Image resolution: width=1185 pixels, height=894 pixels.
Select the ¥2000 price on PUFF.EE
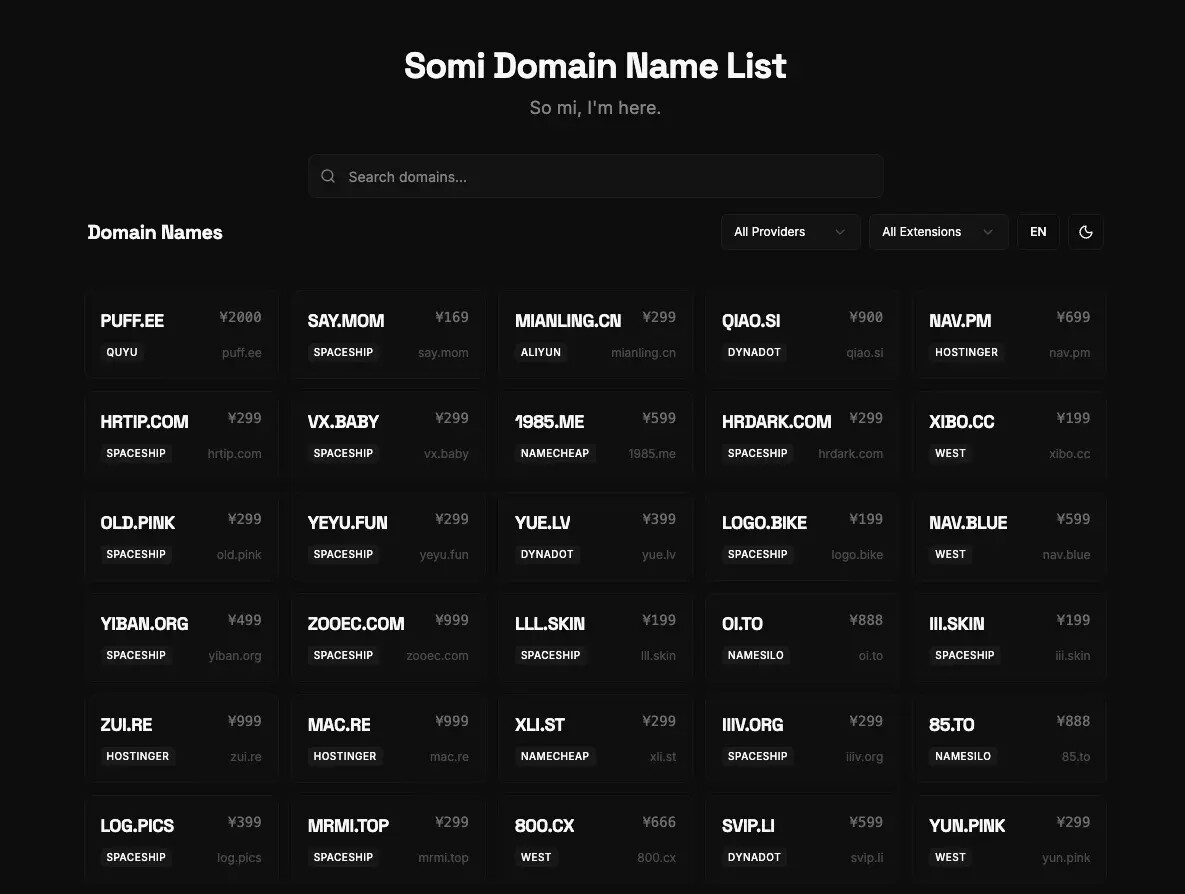point(240,318)
